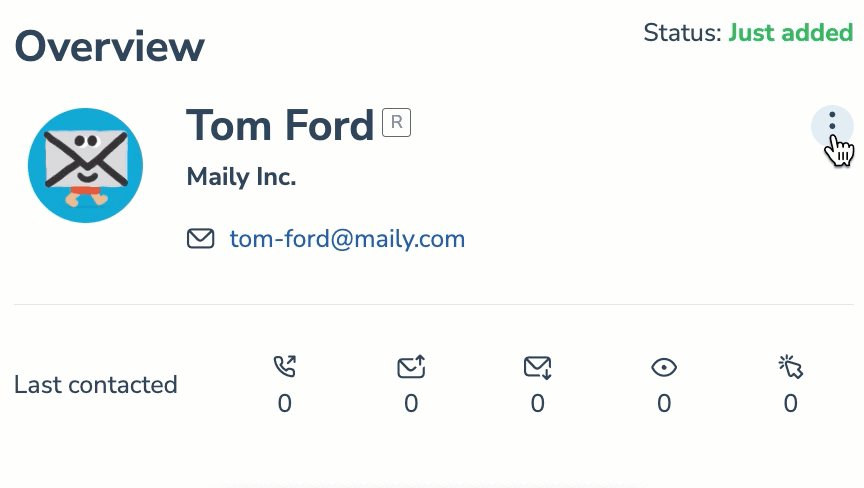Viewport: 864px width, 488px height.
Task: Click the R badge next to Tom Ford
Action: click(x=396, y=122)
